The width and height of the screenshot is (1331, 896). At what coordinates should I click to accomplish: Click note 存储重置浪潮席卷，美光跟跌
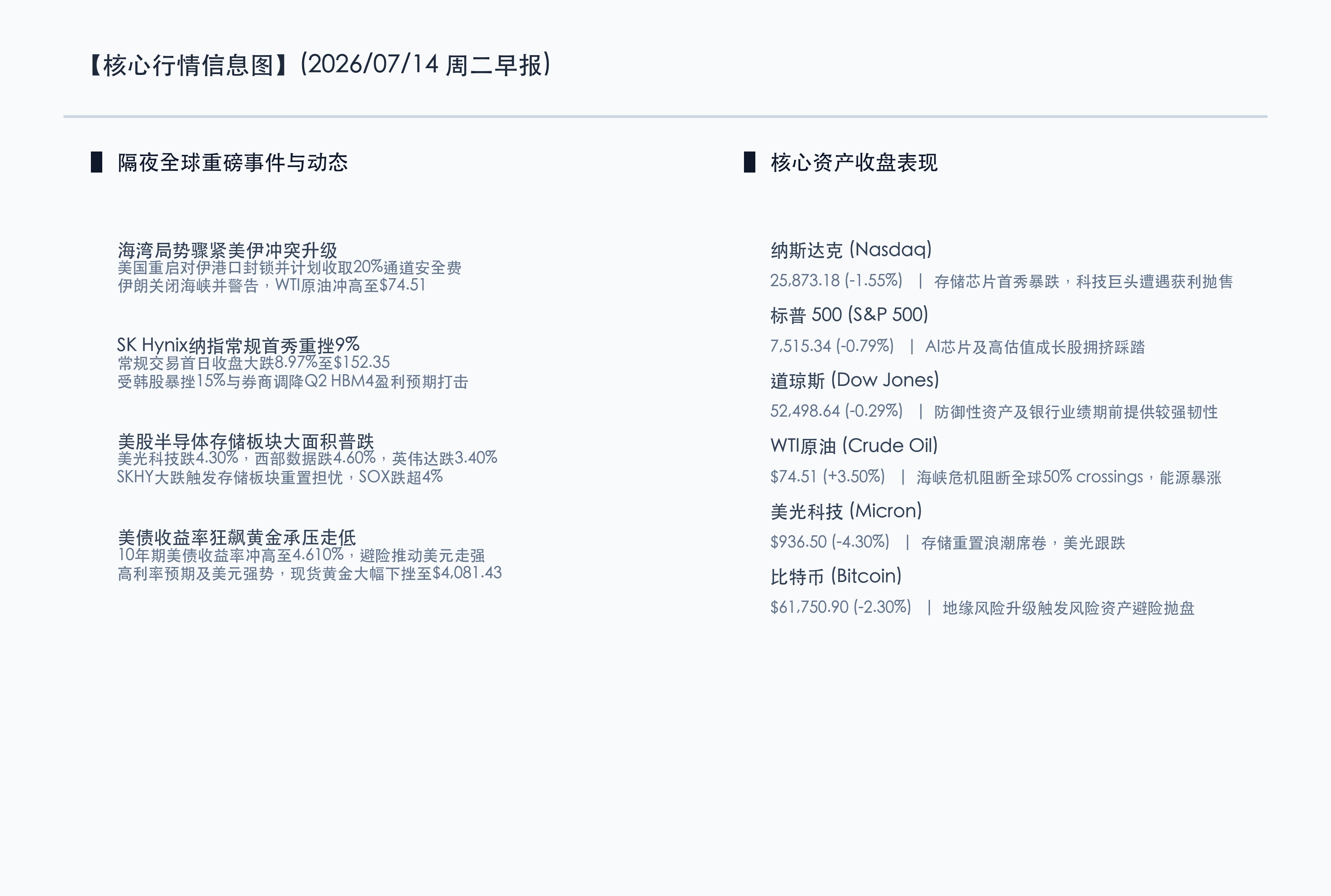click(1023, 542)
